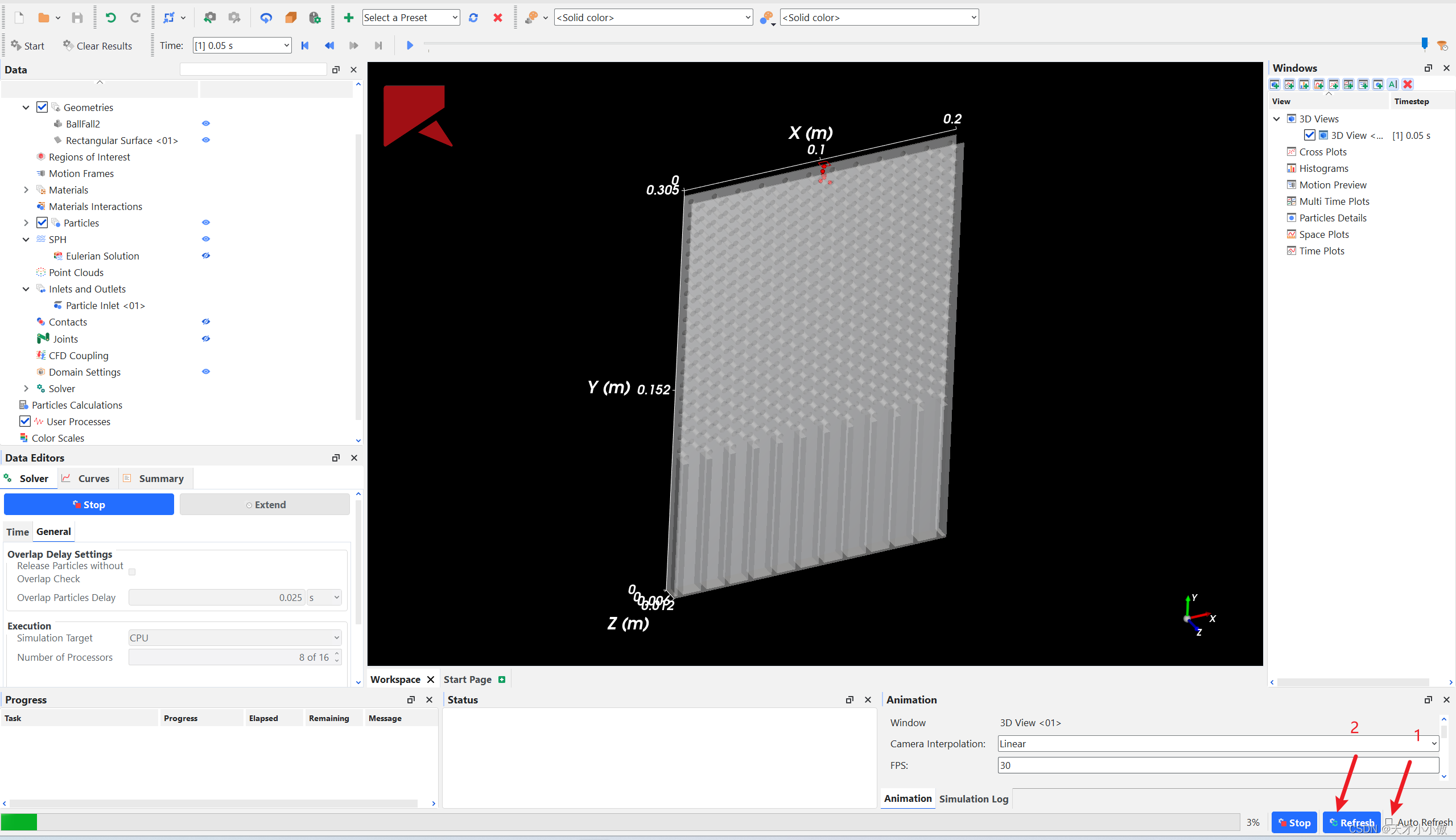1456x840 pixels.
Task: Uncheck the Geometries checkbox
Action: coord(42,107)
